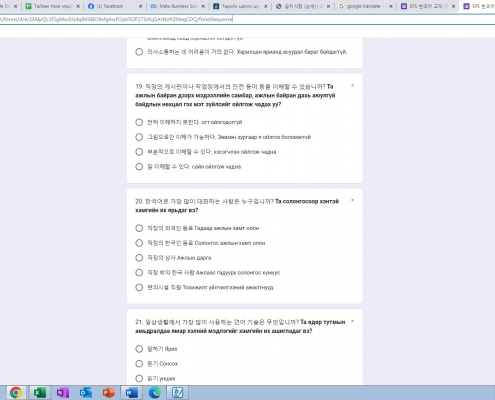Open Chrome from the taskbar

point(16,392)
